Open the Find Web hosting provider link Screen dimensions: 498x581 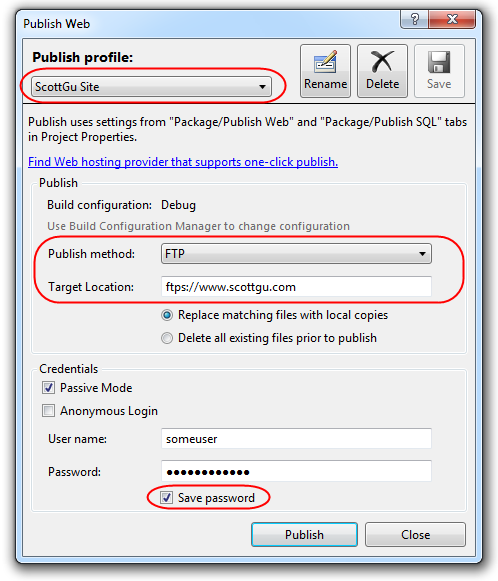coord(183,162)
